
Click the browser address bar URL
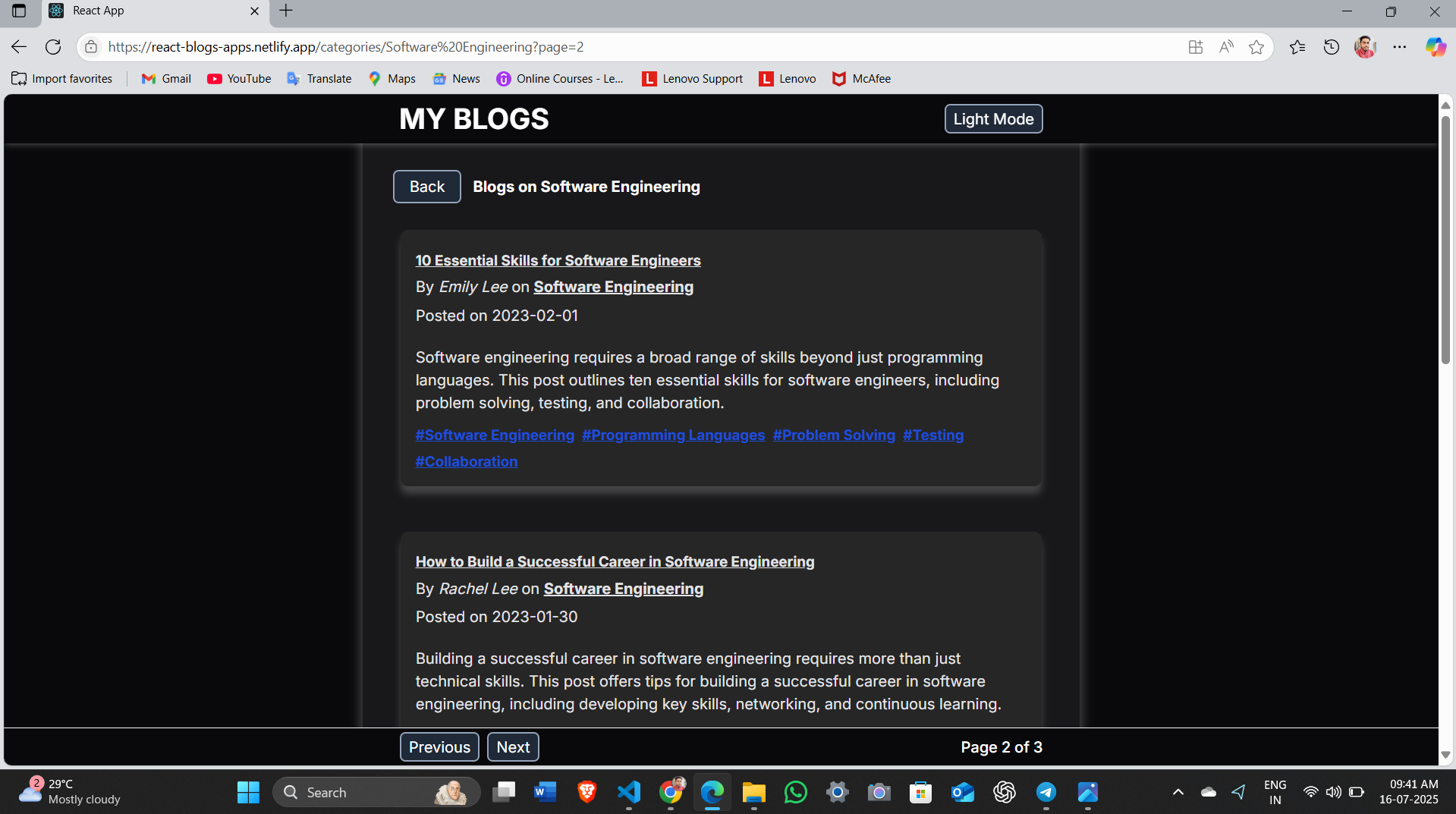tap(346, 47)
